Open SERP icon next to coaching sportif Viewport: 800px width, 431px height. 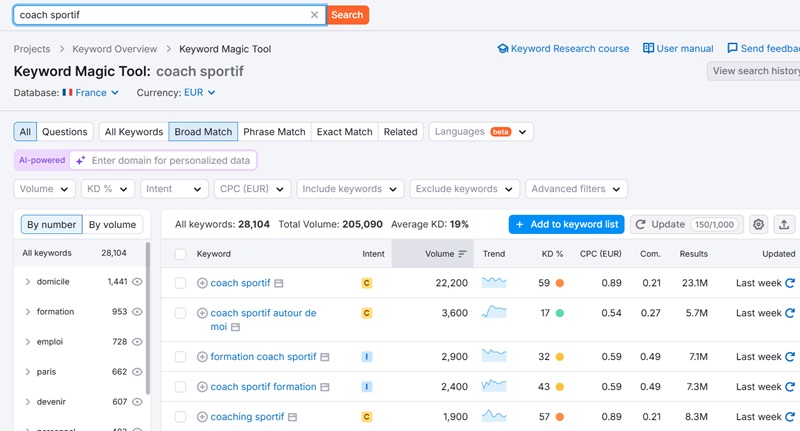pyautogui.click(x=292, y=417)
